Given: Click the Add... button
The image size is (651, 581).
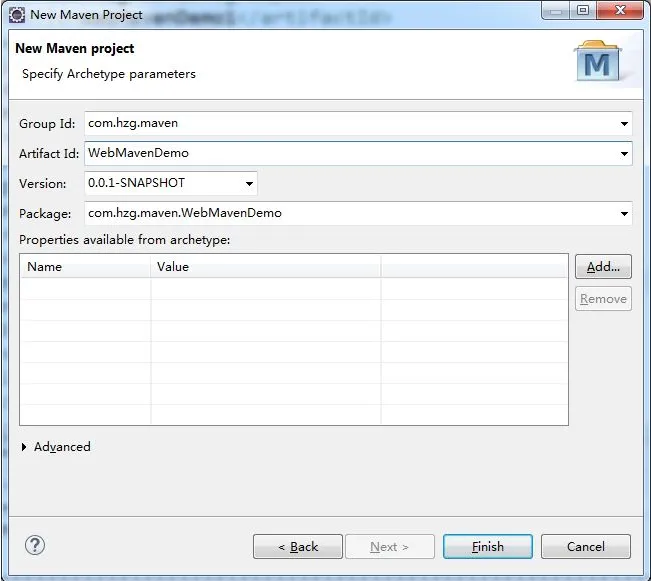Looking at the screenshot, I should coord(603,267).
